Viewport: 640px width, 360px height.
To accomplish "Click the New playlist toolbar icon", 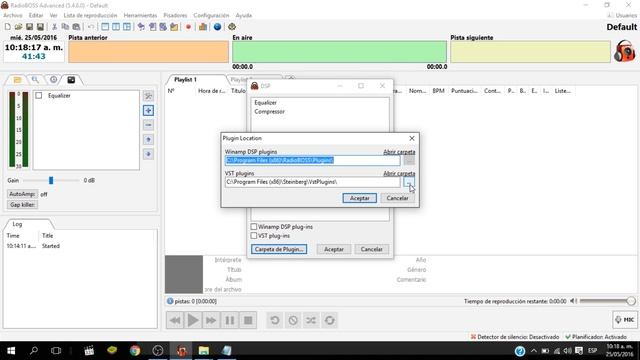I will [7, 27].
